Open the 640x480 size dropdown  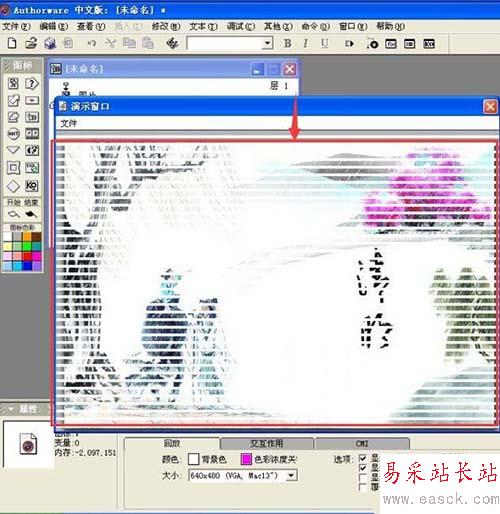point(291,475)
